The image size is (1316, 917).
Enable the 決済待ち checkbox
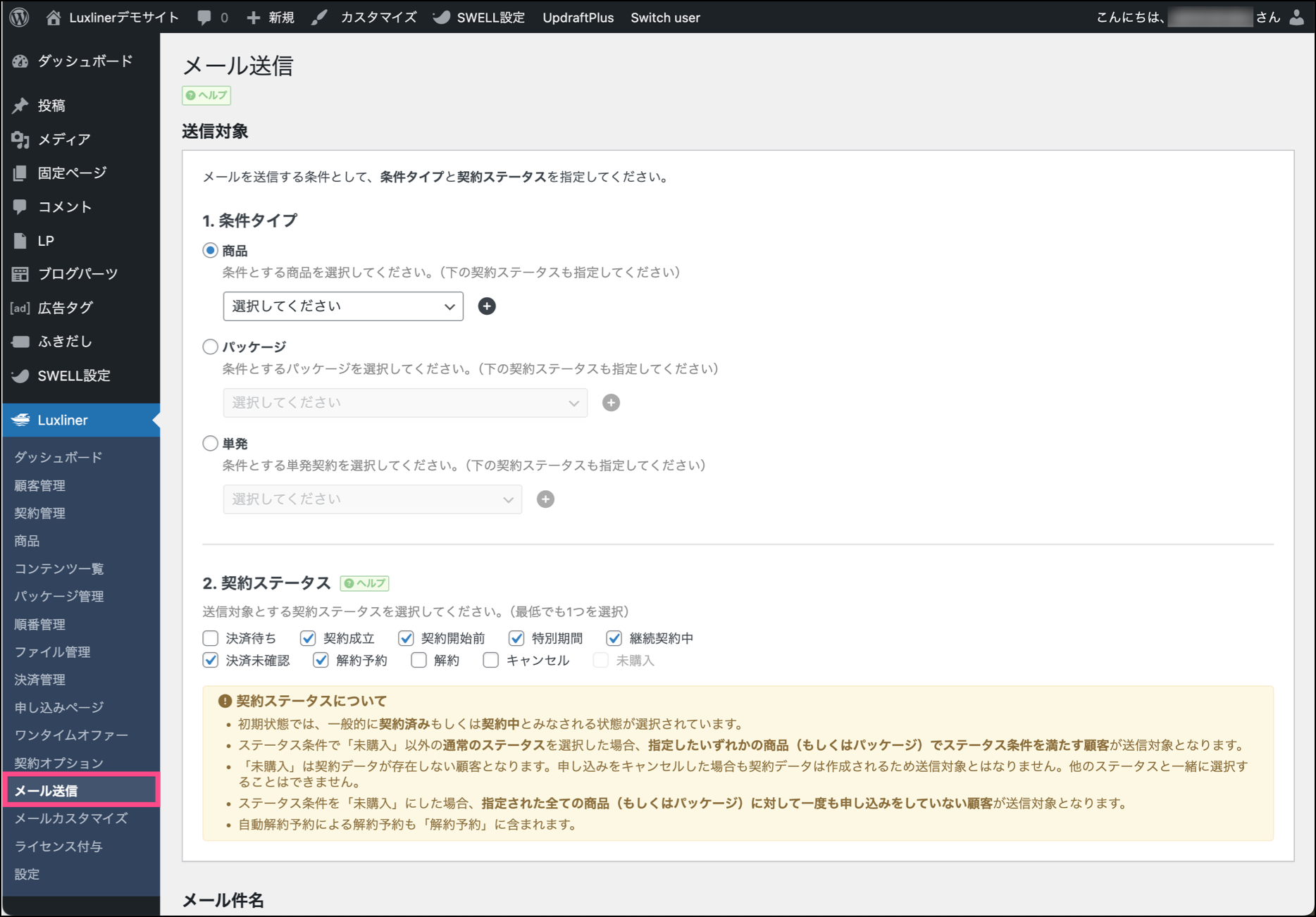pyautogui.click(x=211, y=638)
